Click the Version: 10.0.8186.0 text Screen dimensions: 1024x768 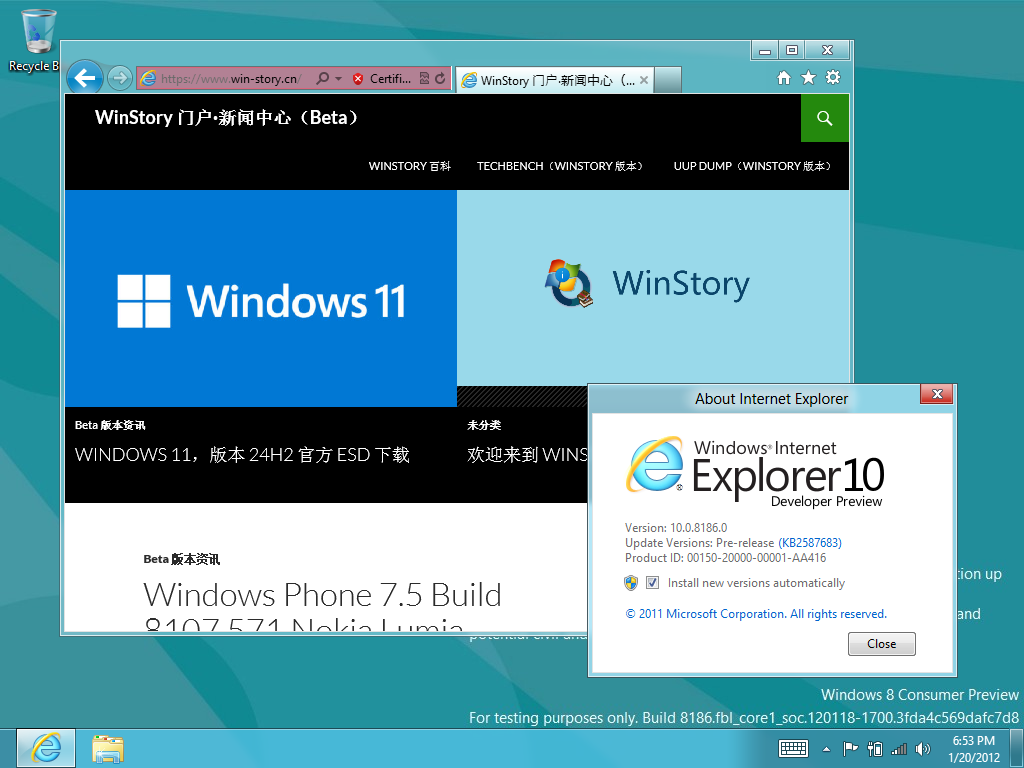pyautogui.click(x=676, y=528)
